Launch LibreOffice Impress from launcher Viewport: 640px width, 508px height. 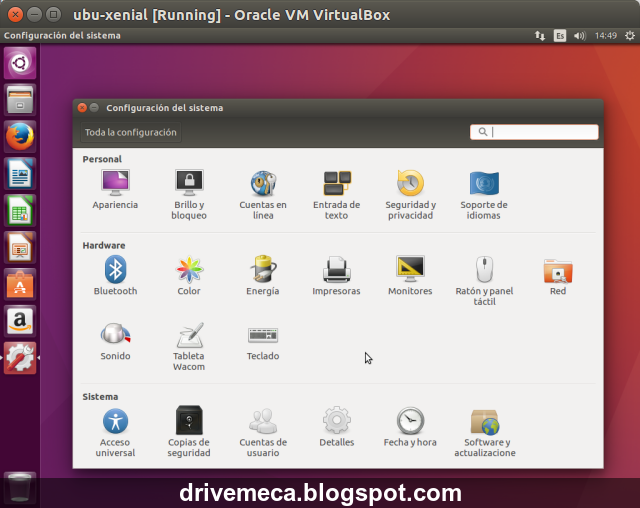(x=20, y=247)
